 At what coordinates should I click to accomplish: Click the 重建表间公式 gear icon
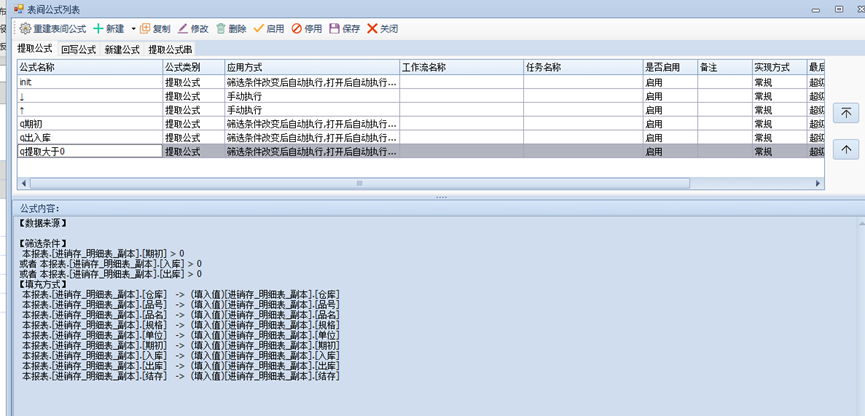(26, 29)
